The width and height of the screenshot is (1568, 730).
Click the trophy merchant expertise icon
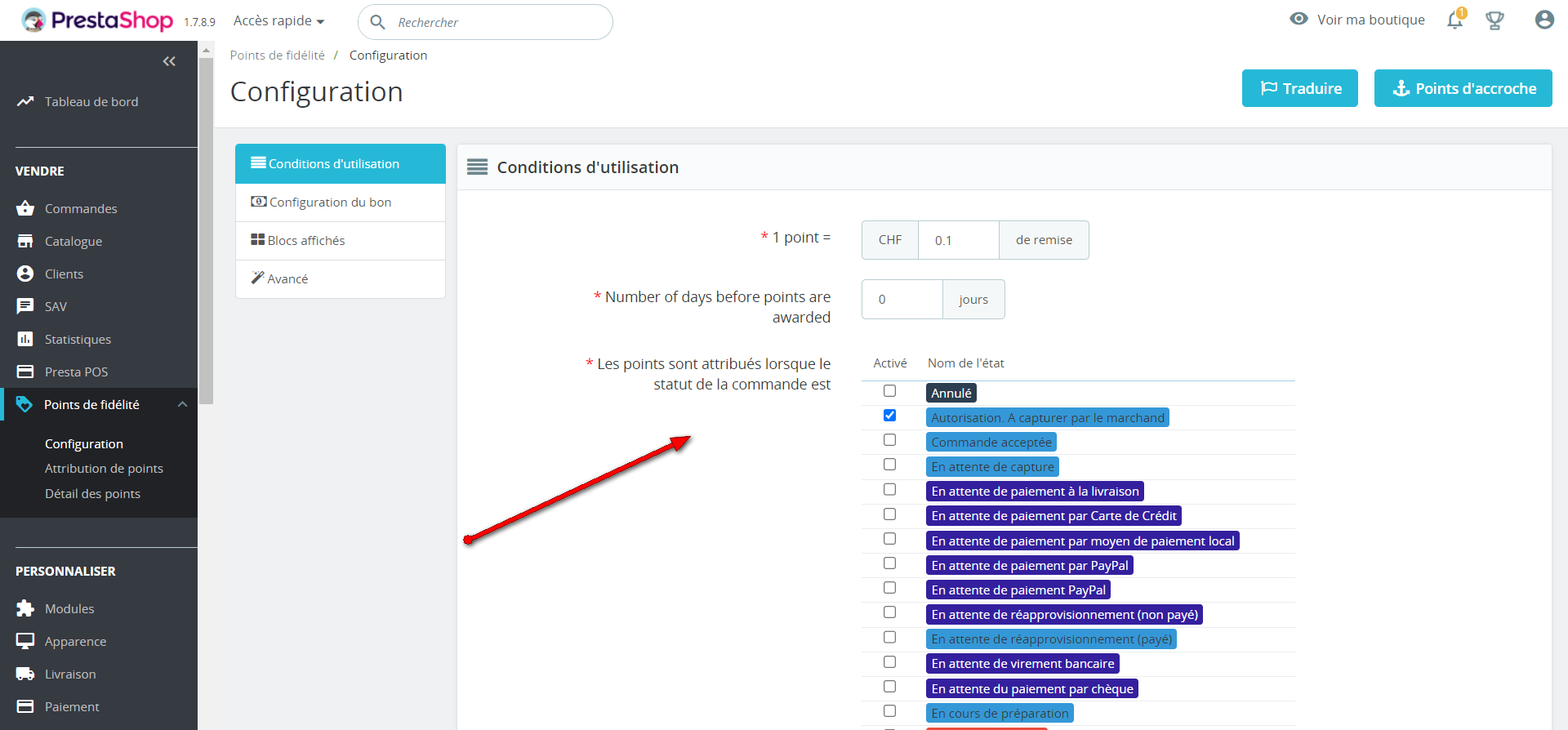1494,20
